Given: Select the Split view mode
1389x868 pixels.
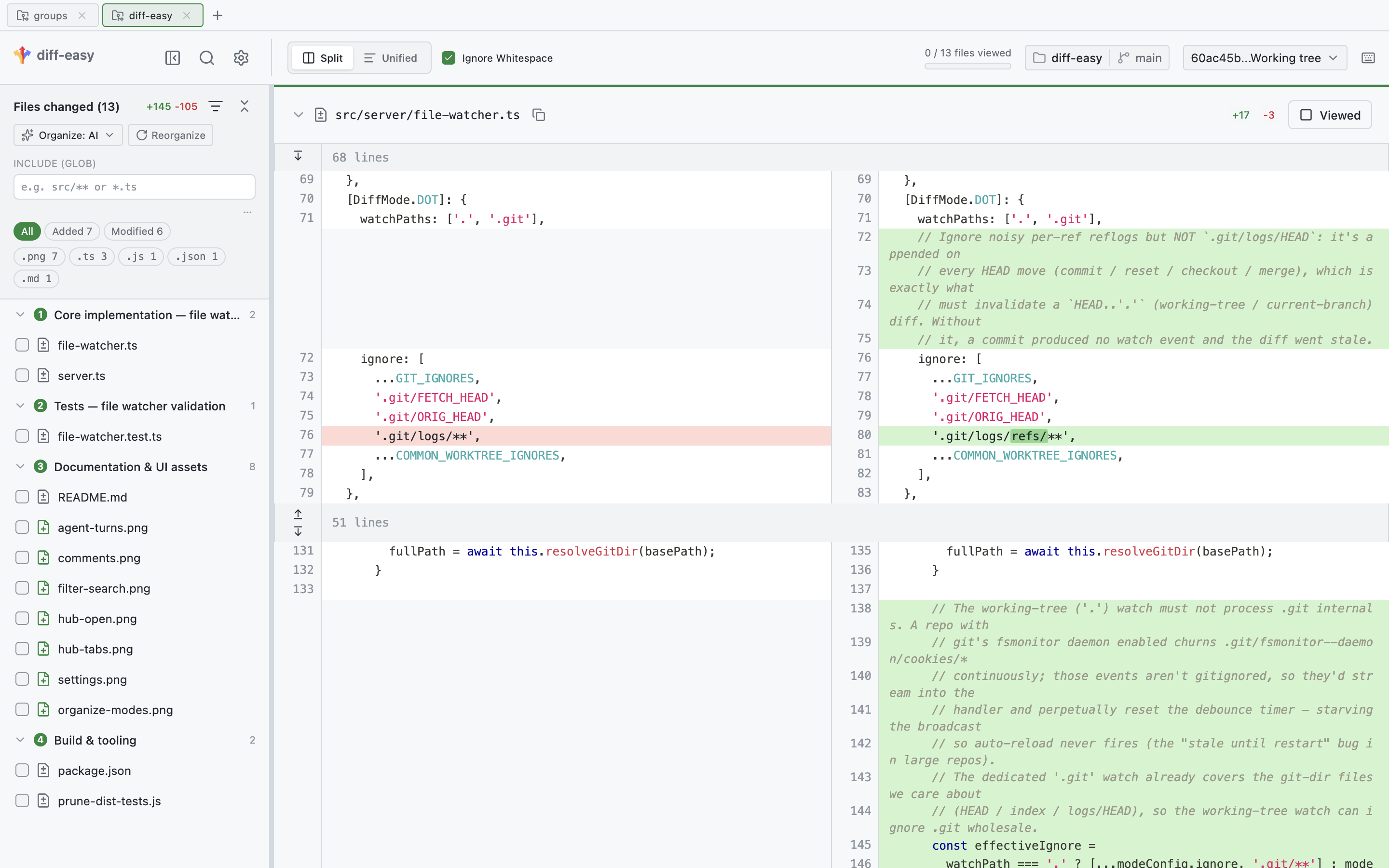Looking at the screenshot, I should [x=323, y=58].
